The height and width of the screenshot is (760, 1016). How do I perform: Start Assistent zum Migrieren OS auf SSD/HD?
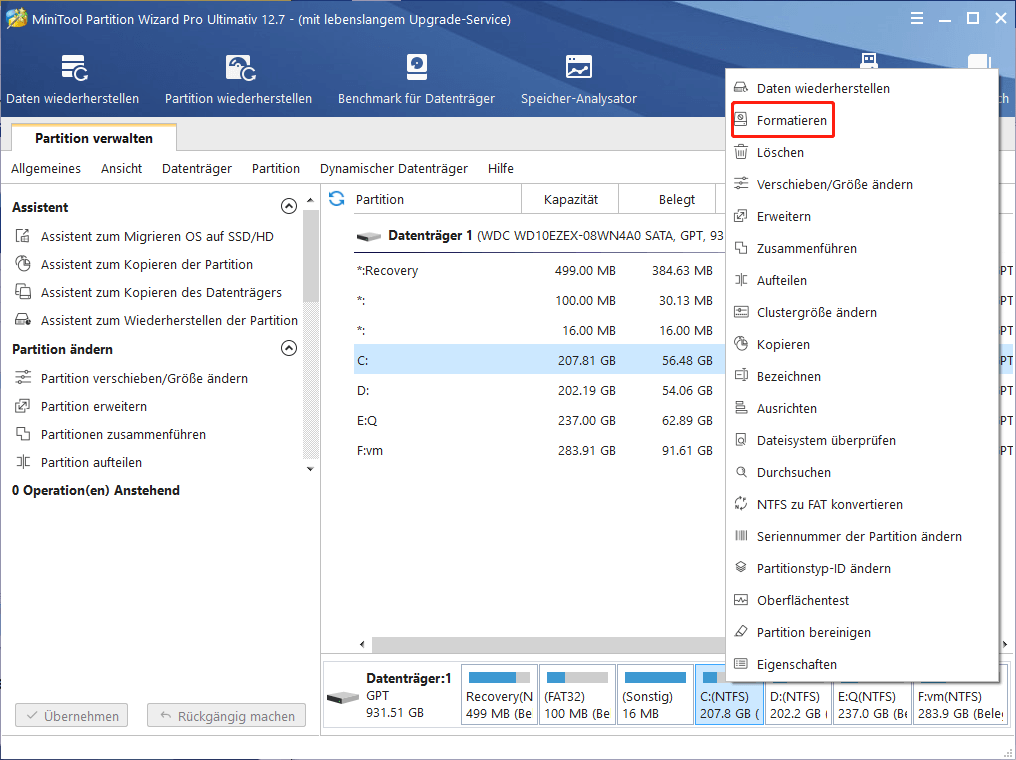click(157, 237)
